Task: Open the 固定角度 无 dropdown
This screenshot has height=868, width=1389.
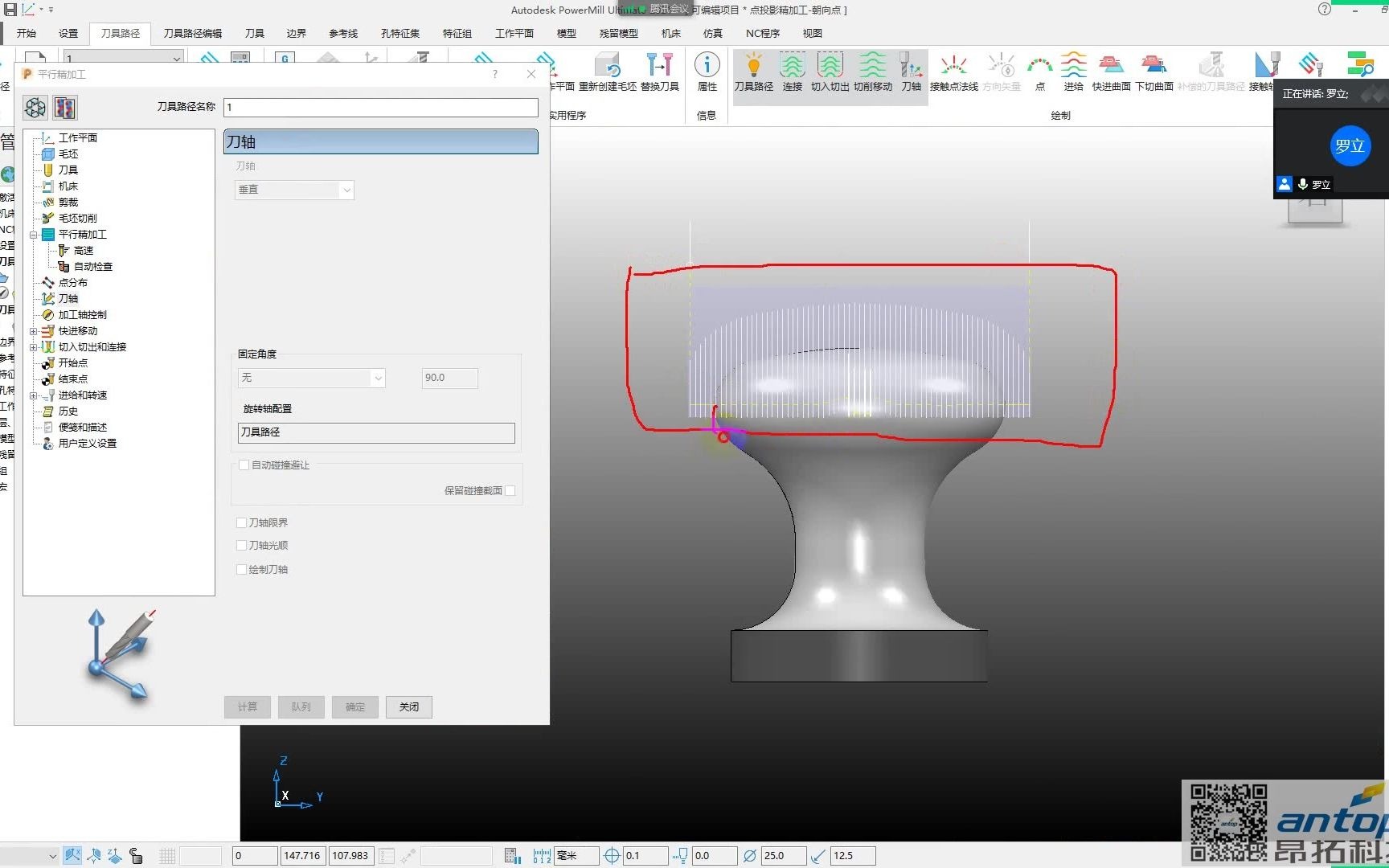Action: (311, 378)
